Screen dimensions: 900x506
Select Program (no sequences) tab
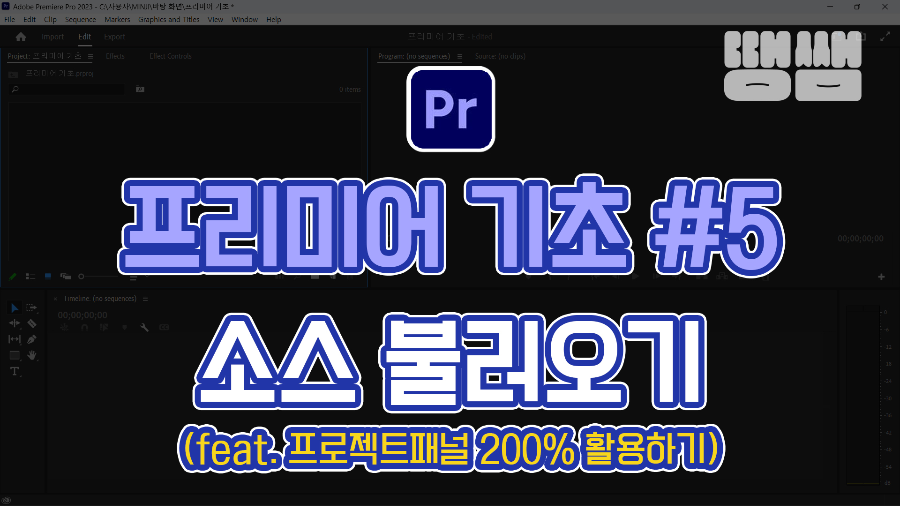pos(414,56)
